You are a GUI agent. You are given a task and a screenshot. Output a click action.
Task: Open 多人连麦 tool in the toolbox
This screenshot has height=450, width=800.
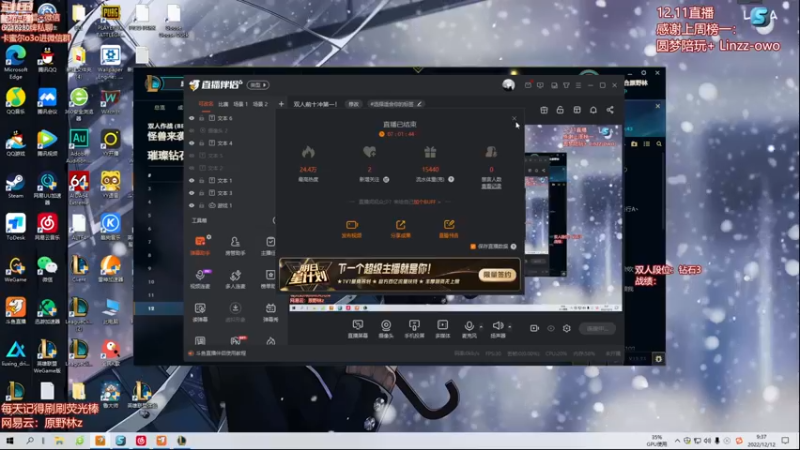235,279
